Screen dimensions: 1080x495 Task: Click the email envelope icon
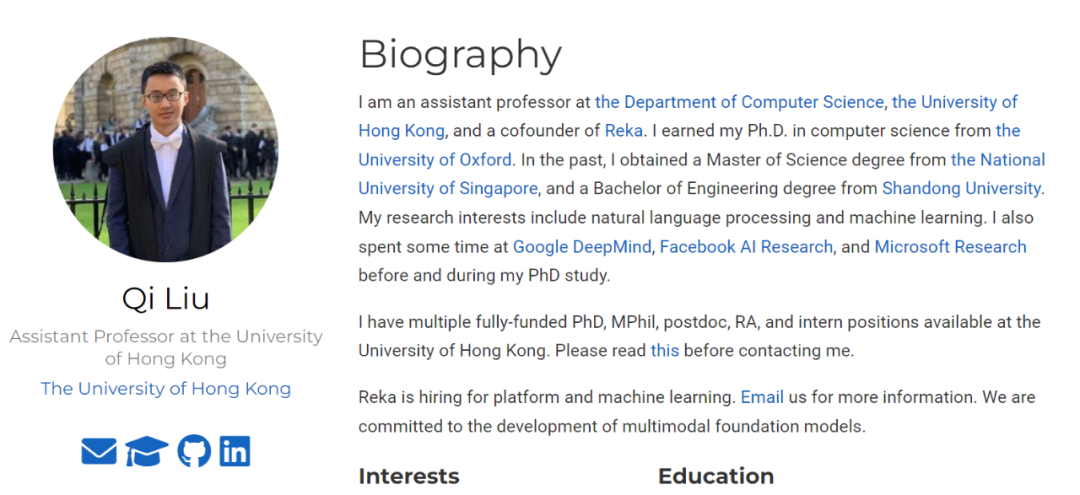[99, 451]
